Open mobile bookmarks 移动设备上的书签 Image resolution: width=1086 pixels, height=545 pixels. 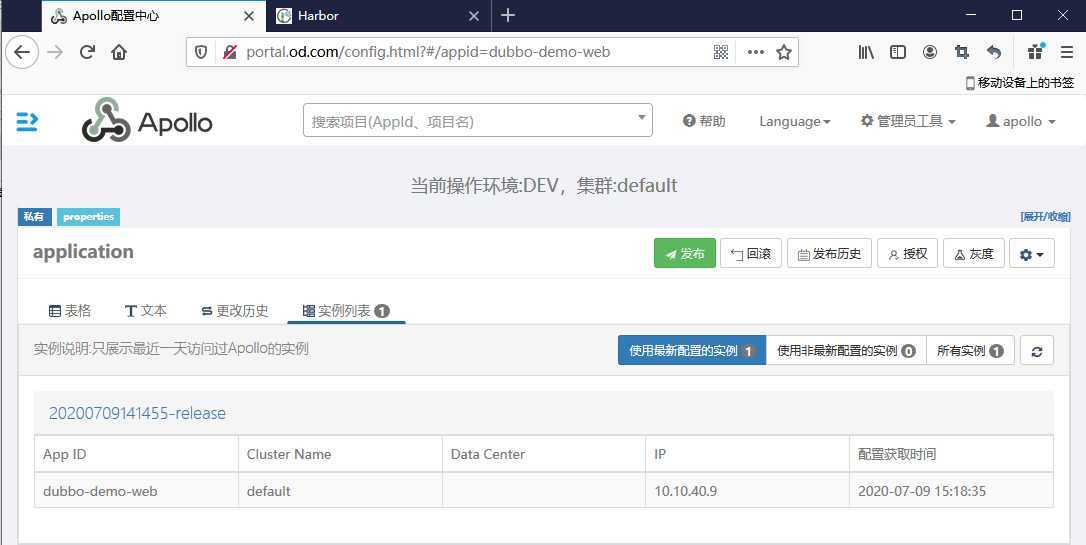[1020, 82]
